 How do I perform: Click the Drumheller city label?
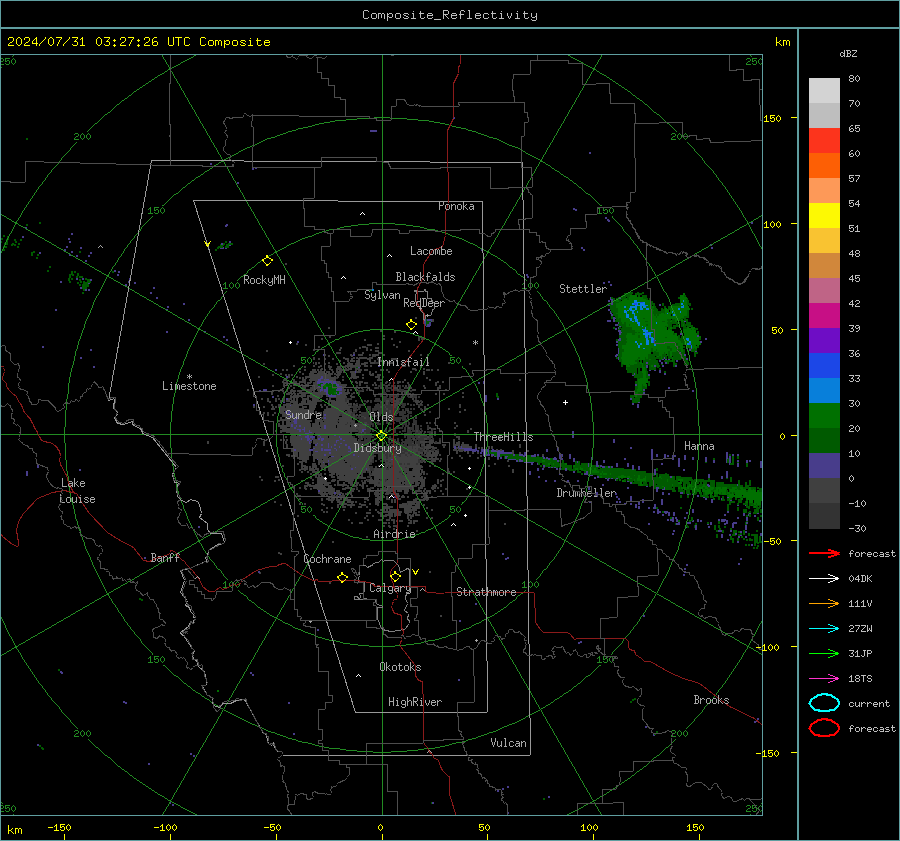[586, 493]
